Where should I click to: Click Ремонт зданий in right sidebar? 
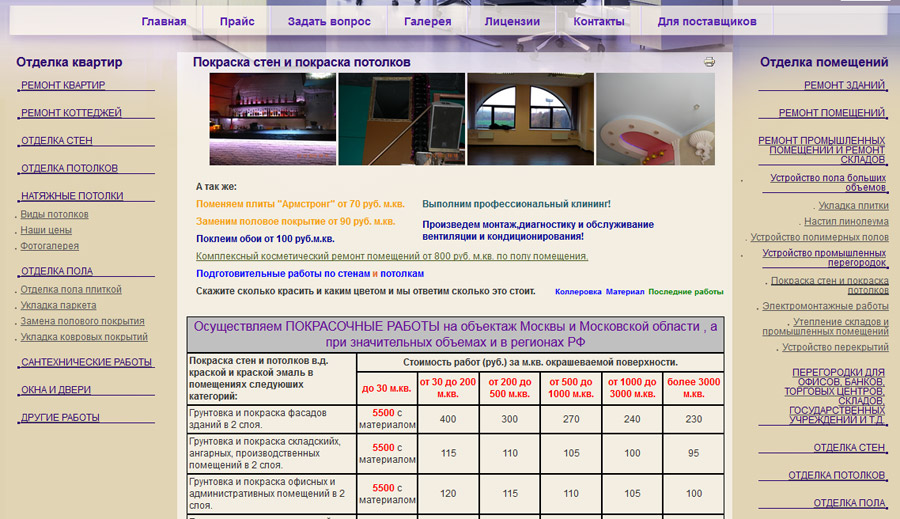[844, 86]
